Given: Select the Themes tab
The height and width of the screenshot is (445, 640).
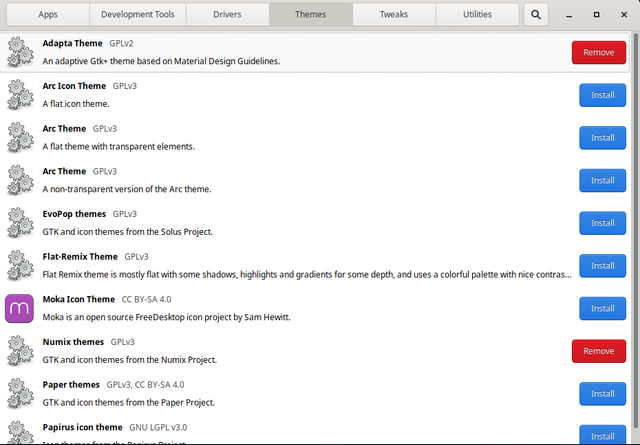Looking at the screenshot, I should (x=311, y=15).
